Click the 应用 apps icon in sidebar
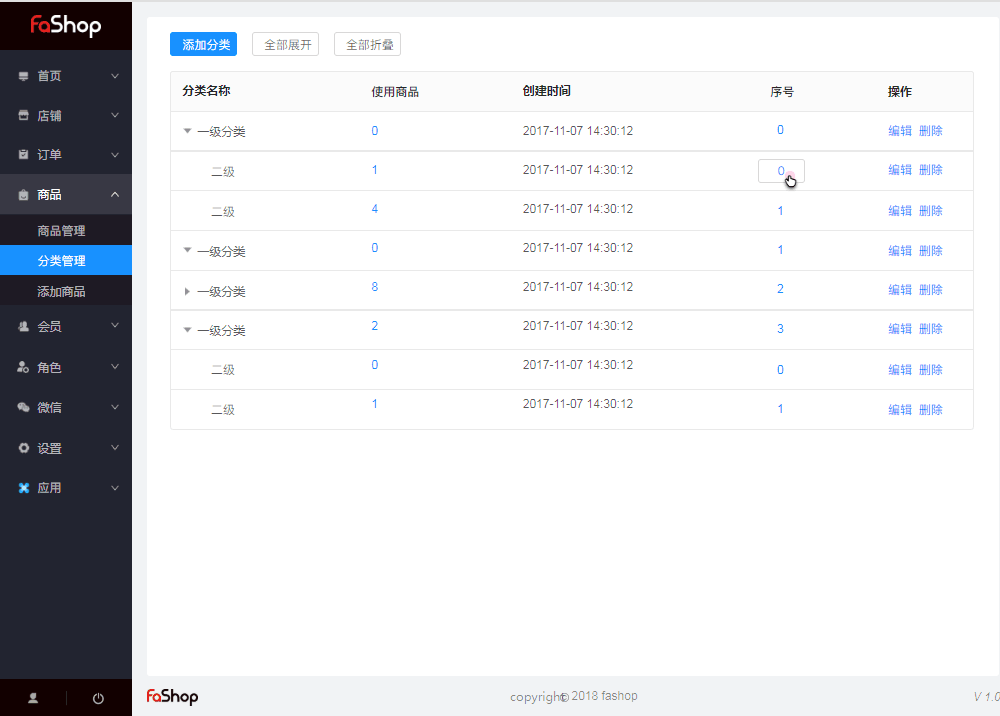Screen dimensions: 1000x716 (22, 488)
